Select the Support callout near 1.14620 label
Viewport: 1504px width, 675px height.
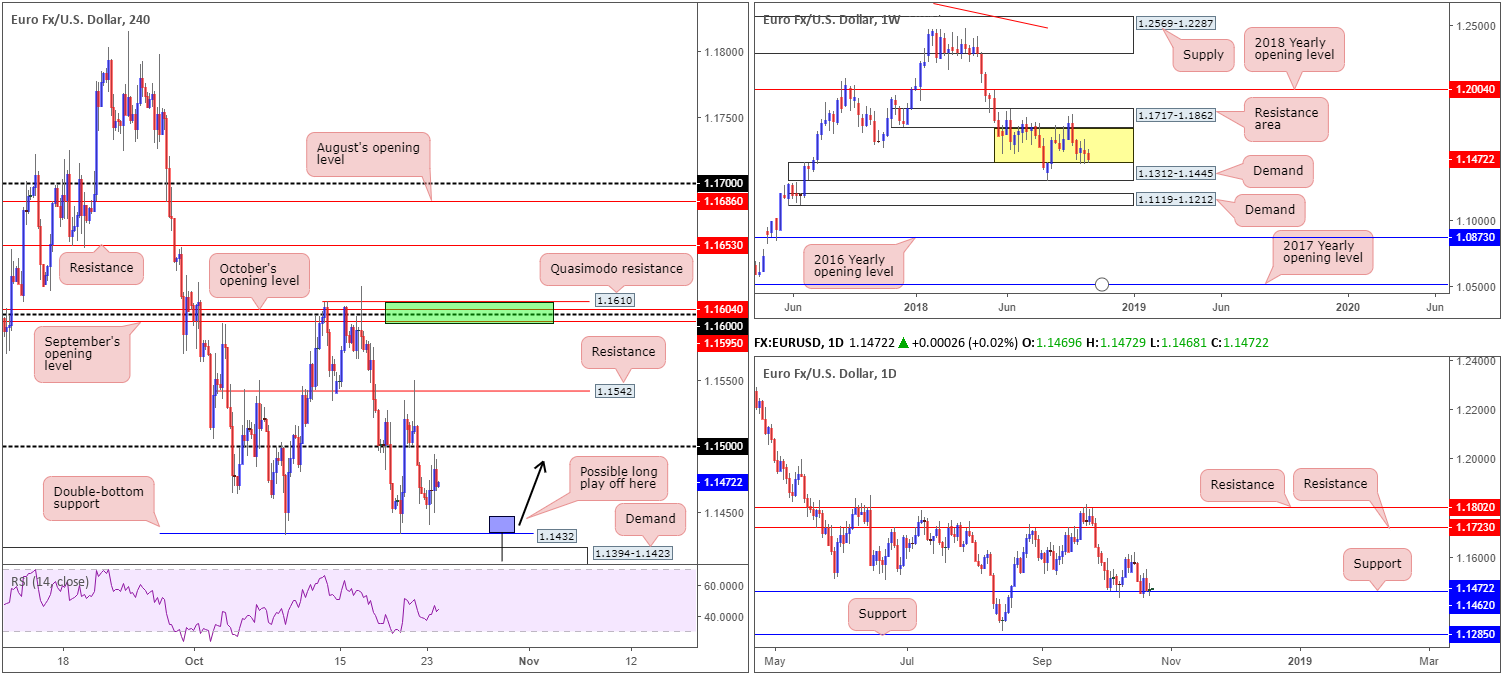(1377, 563)
